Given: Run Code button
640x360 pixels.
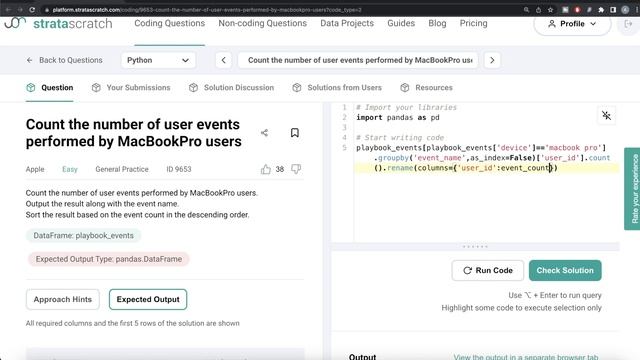Looking at the screenshot, I should pos(488,270).
